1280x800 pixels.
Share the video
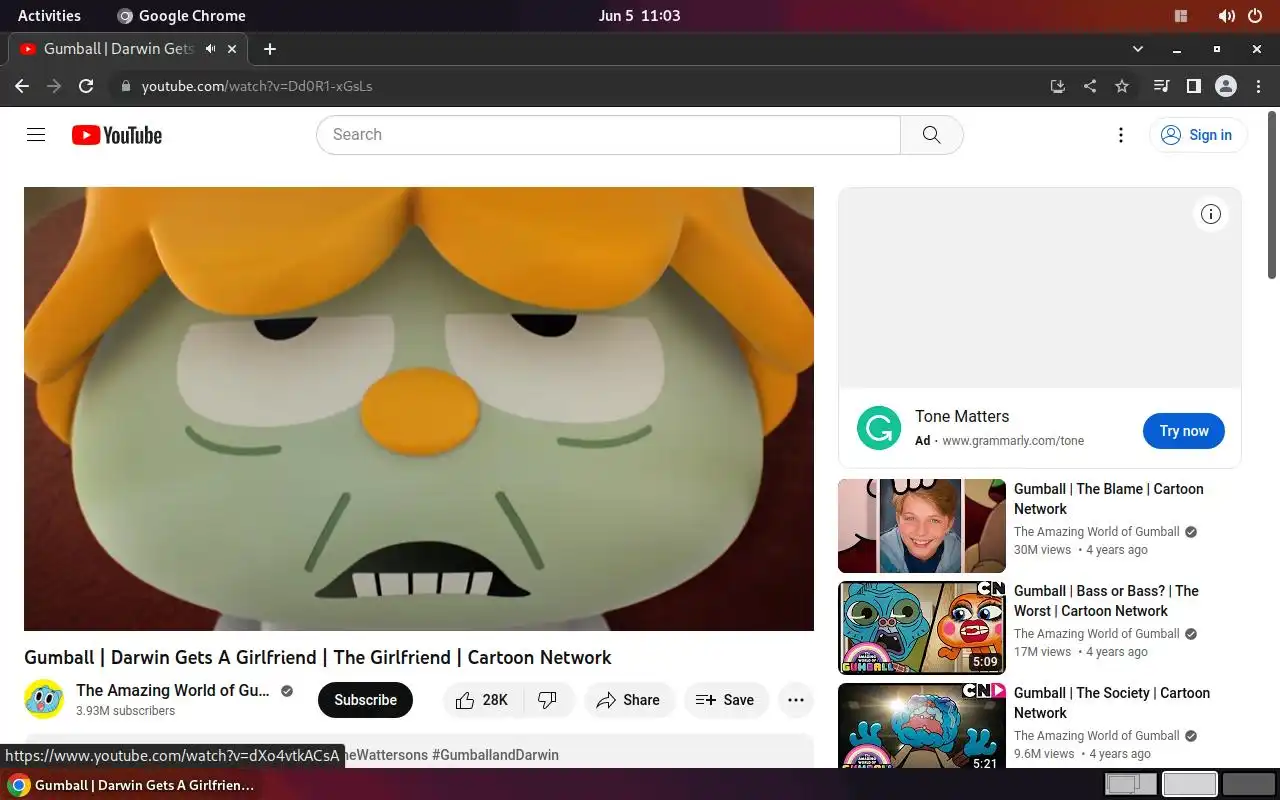(x=629, y=700)
